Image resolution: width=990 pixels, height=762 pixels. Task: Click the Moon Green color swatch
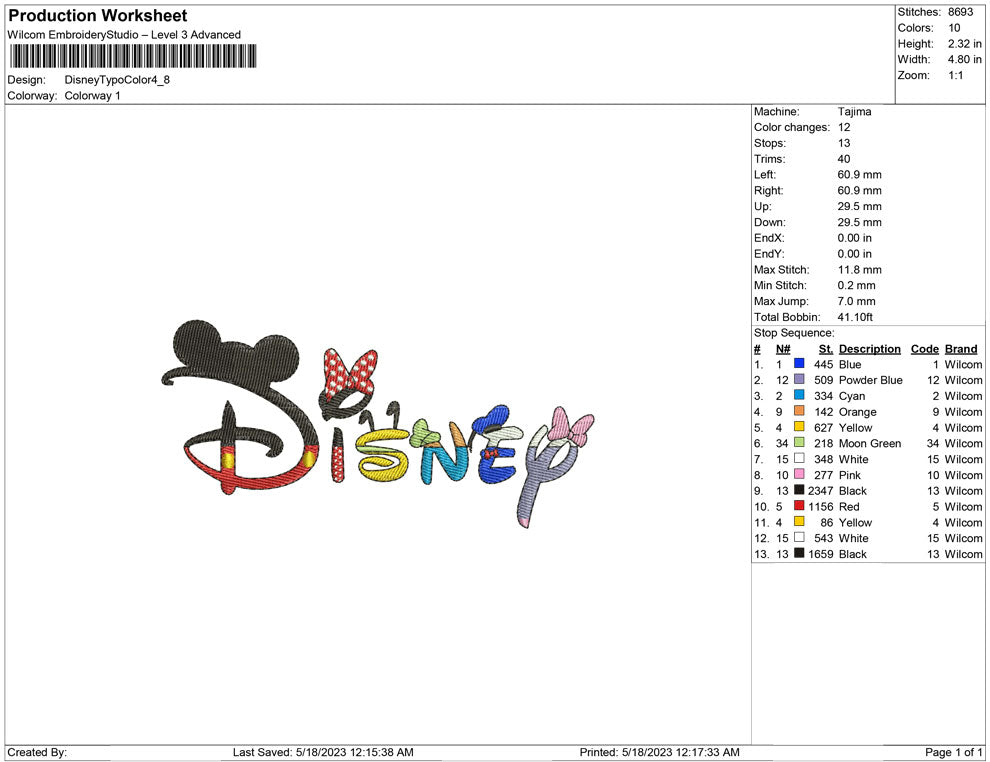point(799,443)
